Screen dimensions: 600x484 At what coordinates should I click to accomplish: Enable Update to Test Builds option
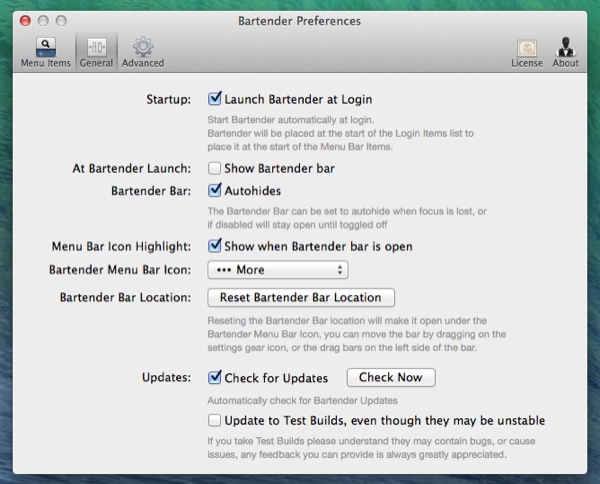214,420
